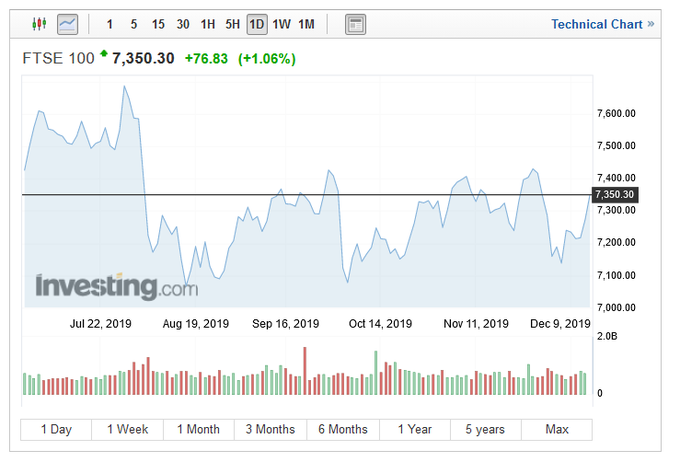Choose the 5H interval
680x462 pixels.
[x=232, y=24]
